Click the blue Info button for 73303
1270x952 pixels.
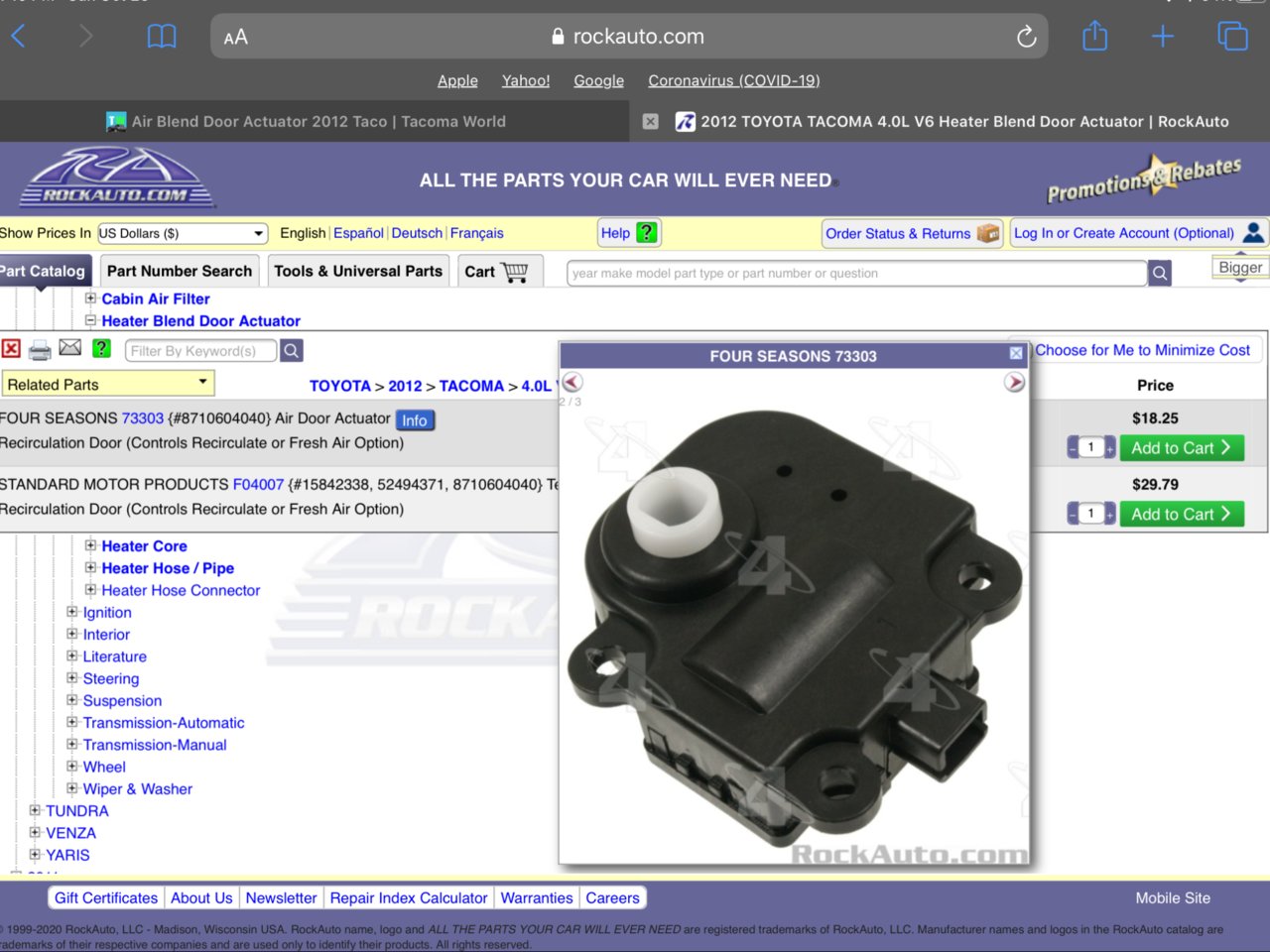[415, 420]
